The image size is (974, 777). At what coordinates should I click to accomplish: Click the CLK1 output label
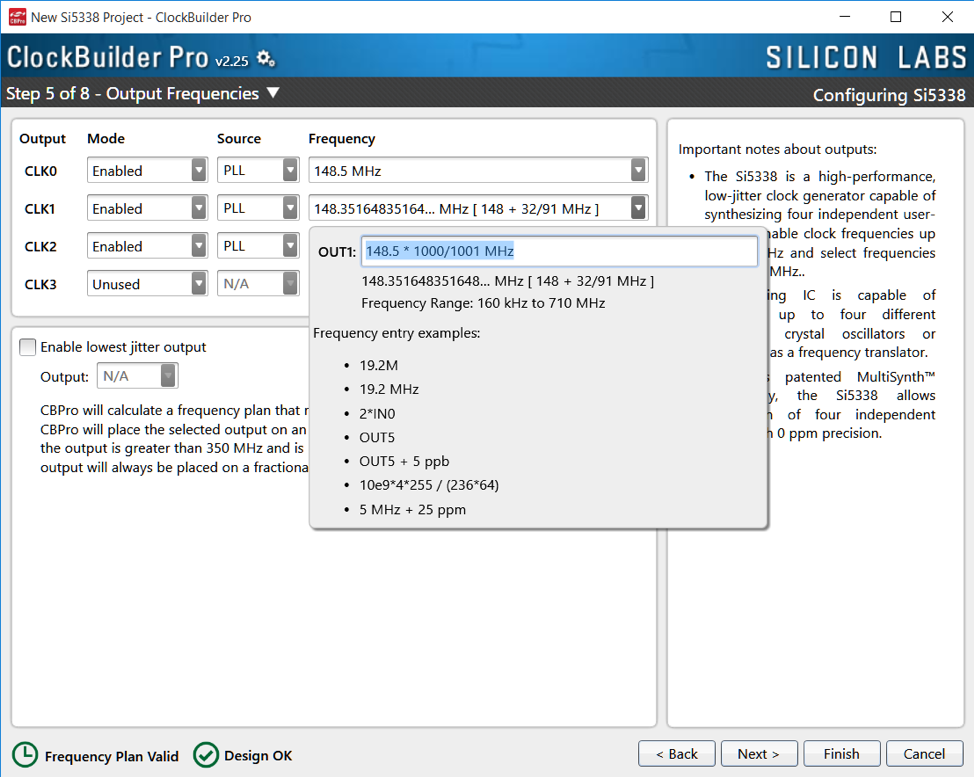pos(40,209)
